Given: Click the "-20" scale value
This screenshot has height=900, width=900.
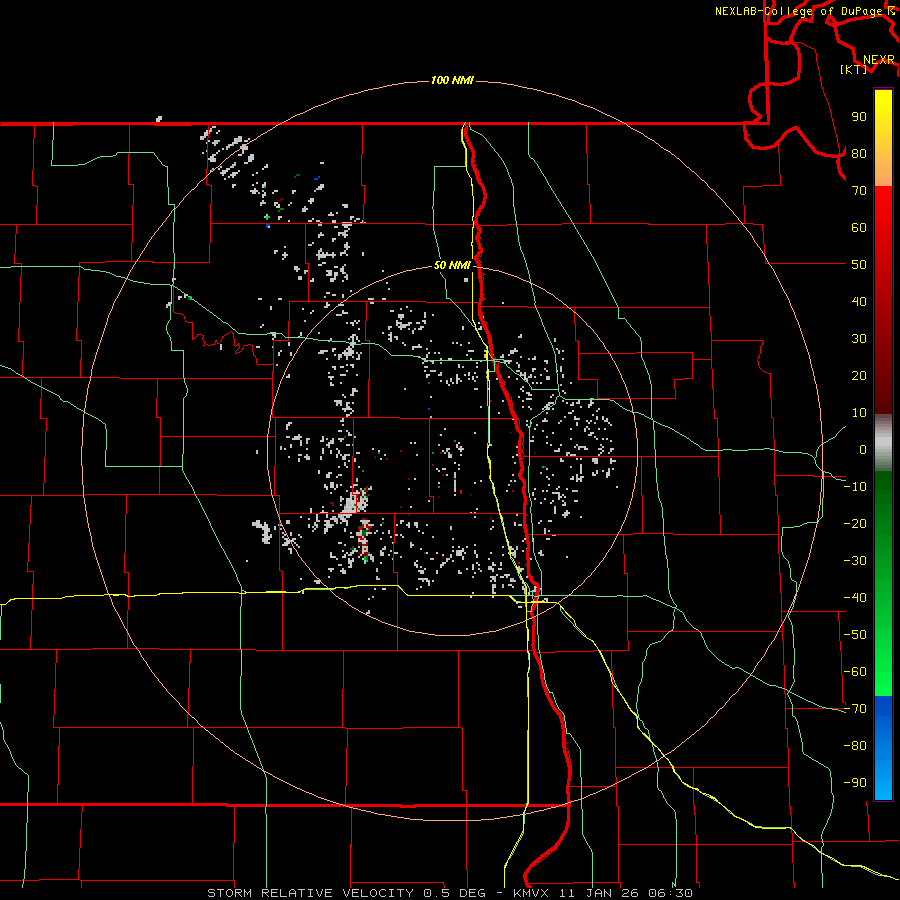Looking at the screenshot, I should [x=855, y=524].
